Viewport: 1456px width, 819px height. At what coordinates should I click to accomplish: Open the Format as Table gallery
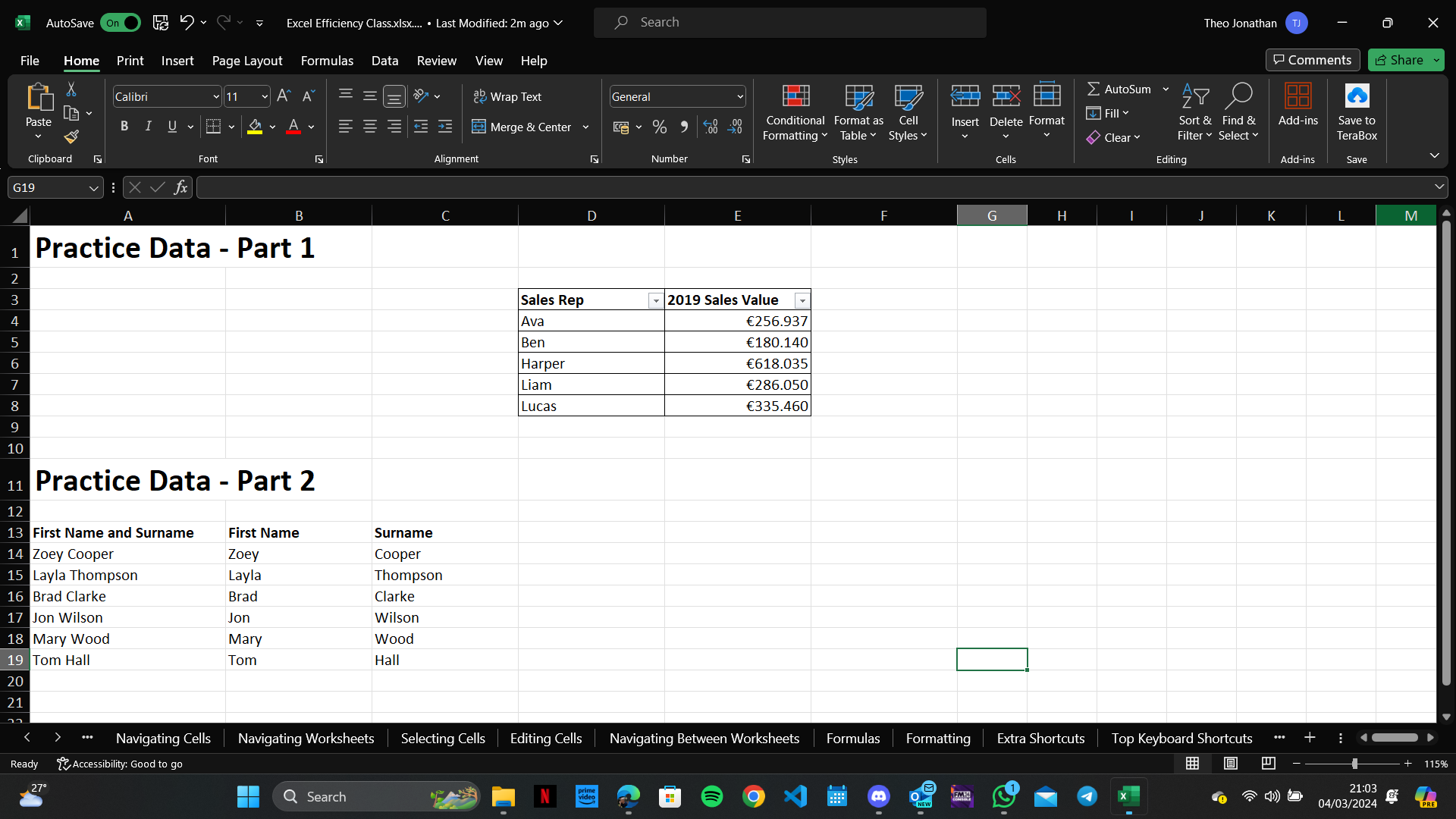(858, 112)
